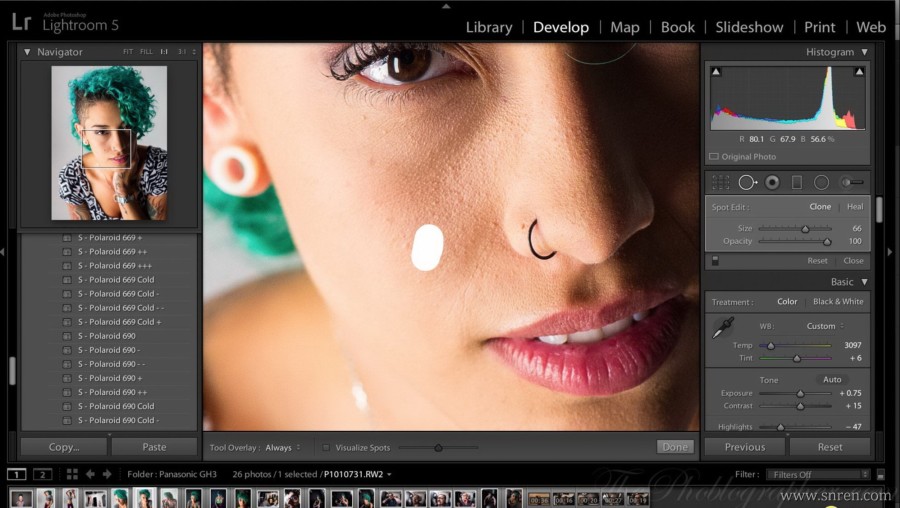Open the WB Custom dropdown
This screenshot has width=900, height=508.
tap(825, 326)
